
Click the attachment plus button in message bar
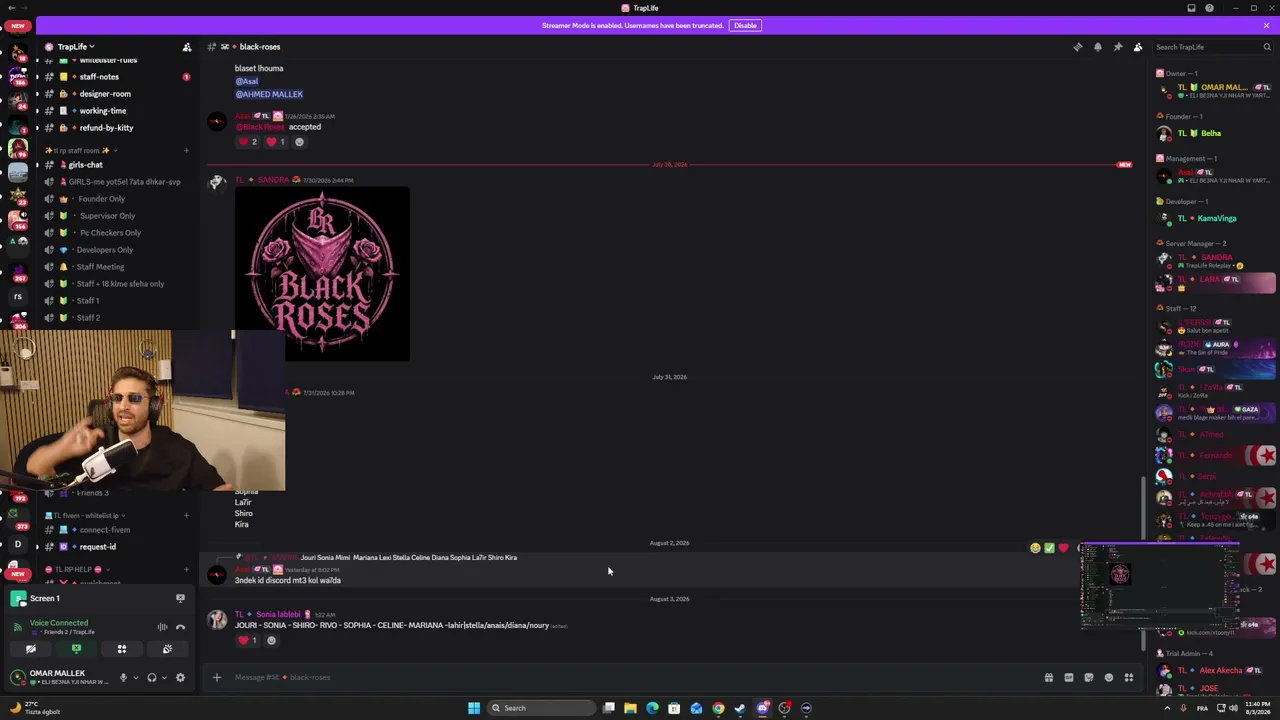216,677
